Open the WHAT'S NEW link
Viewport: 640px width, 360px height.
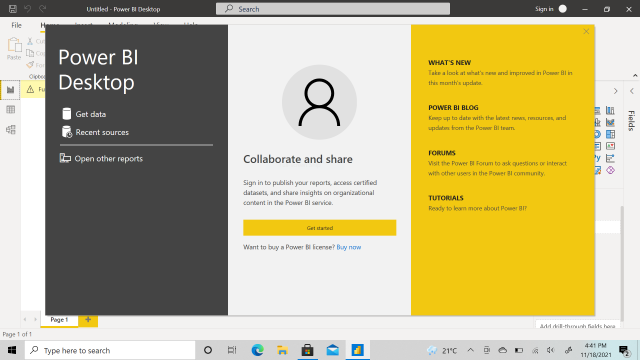(449, 62)
